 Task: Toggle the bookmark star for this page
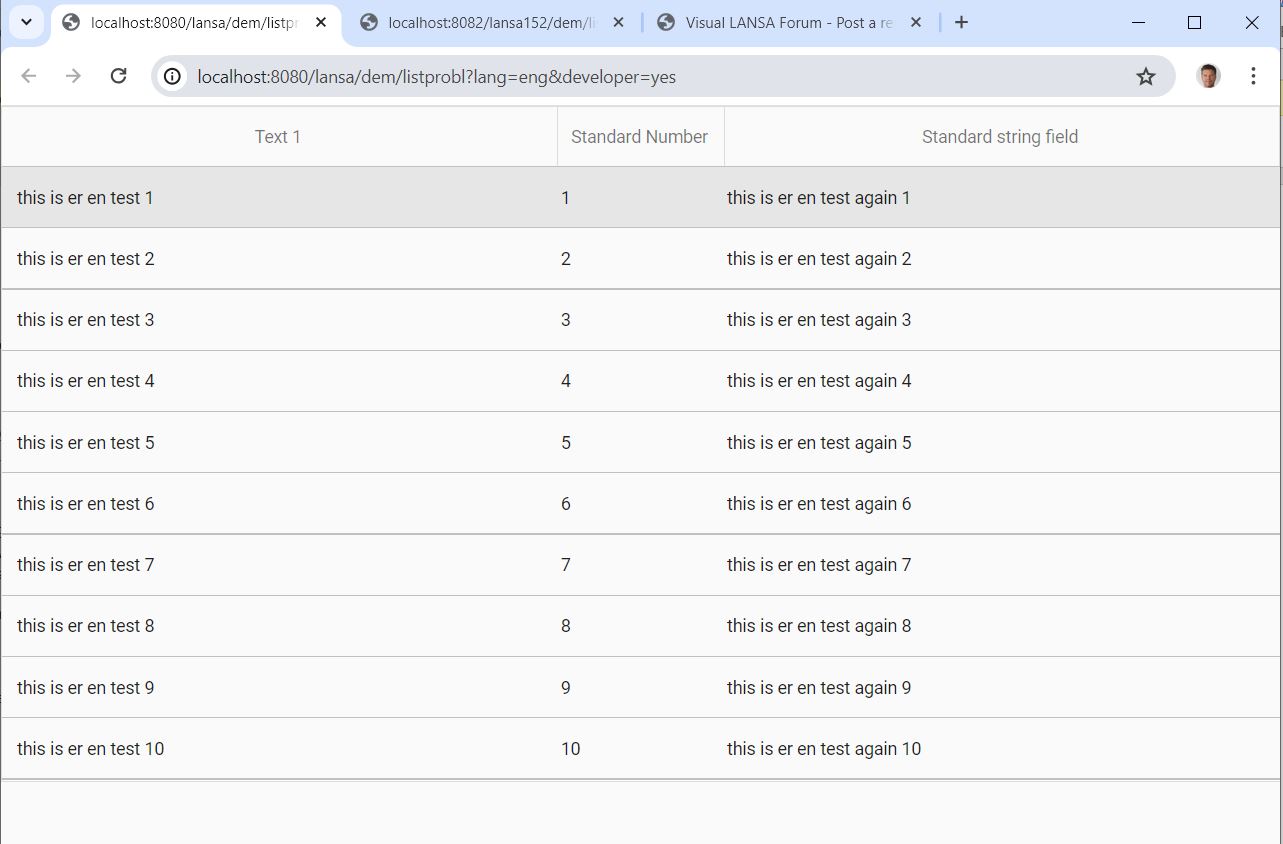point(1146,75)
